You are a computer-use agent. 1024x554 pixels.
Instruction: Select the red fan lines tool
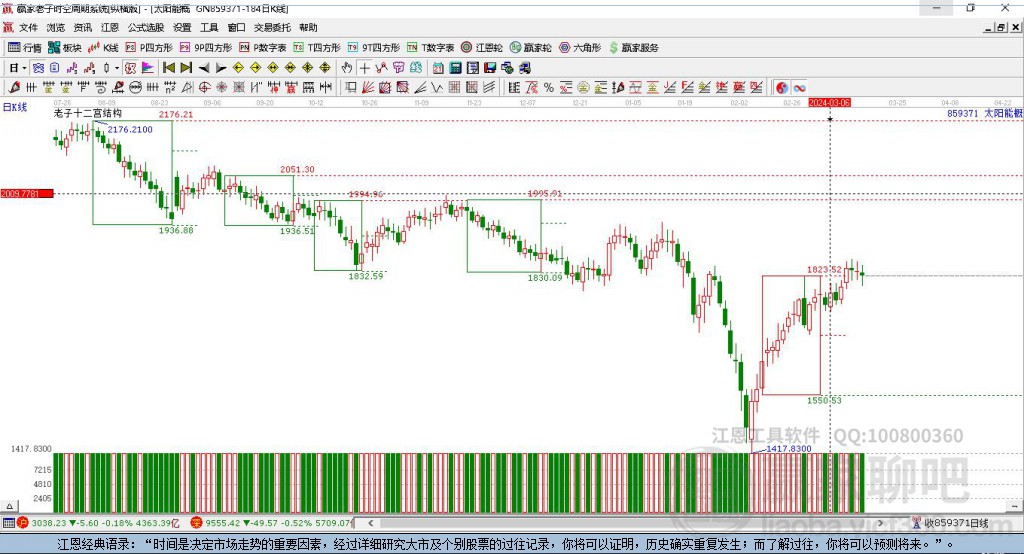[x=368, y=88]
